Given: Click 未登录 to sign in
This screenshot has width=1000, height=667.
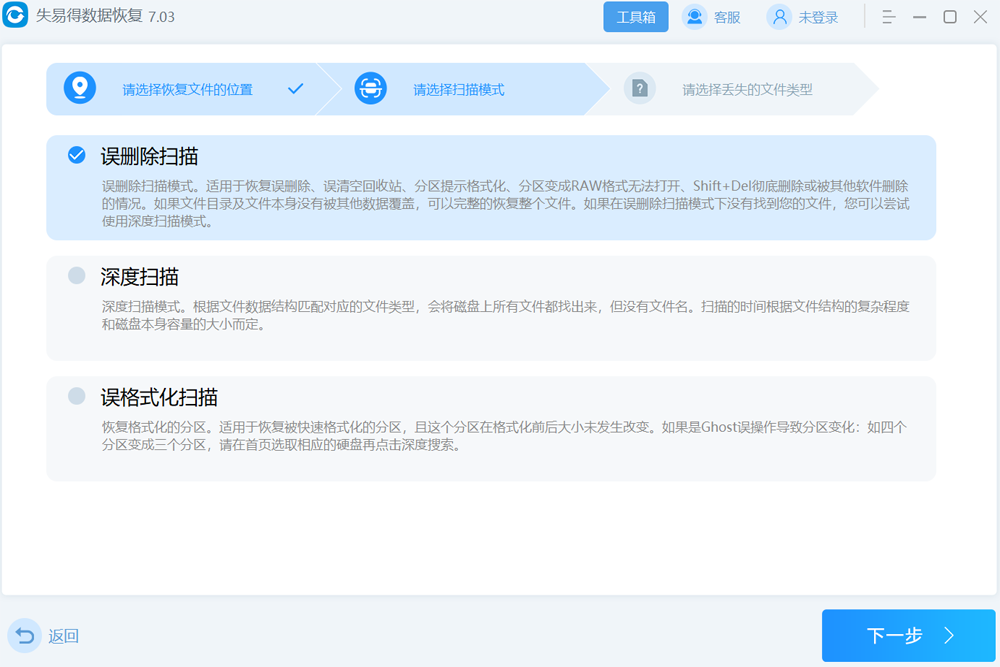Looking at the screenshot, I should pos(818,16).
